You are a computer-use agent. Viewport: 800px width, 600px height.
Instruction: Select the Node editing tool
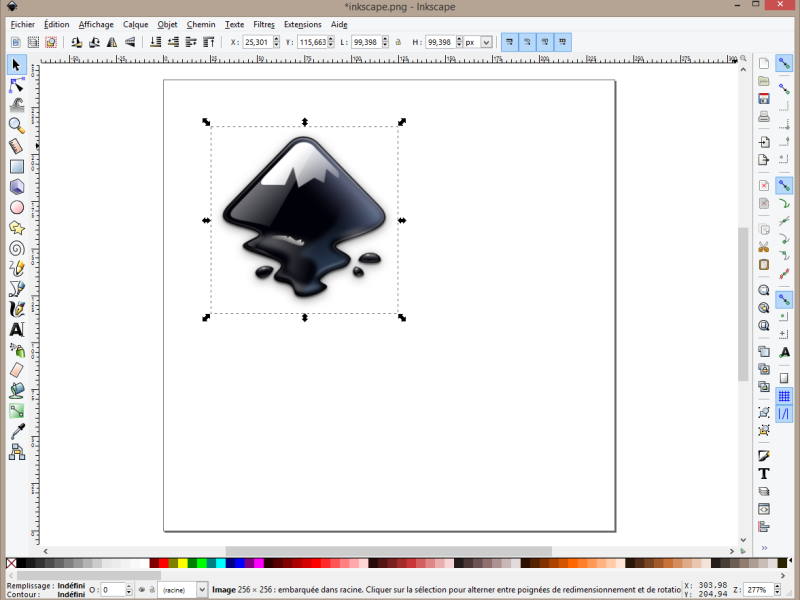click(x=17, y=85)
